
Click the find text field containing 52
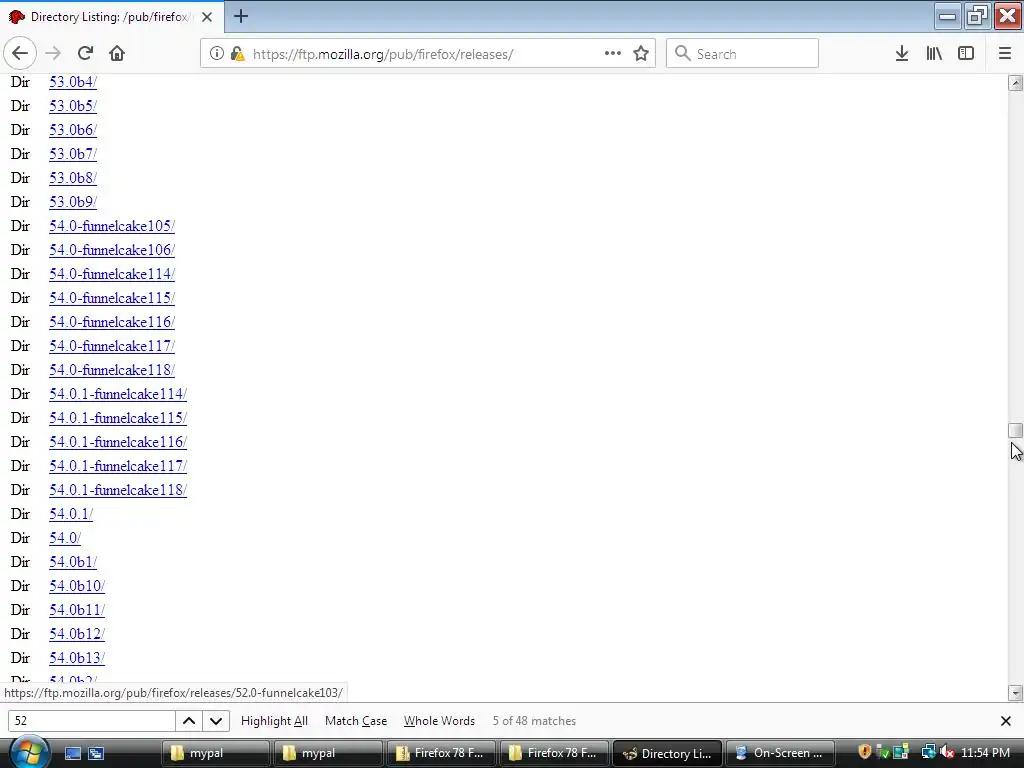pyautogui.click(x=91, y=721)
